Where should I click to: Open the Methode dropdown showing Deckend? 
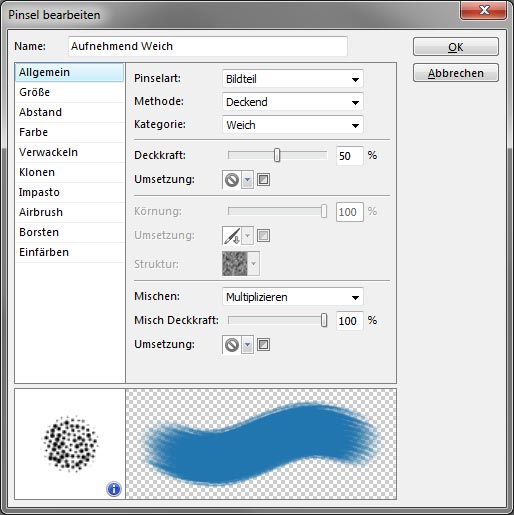click(292, 102)
